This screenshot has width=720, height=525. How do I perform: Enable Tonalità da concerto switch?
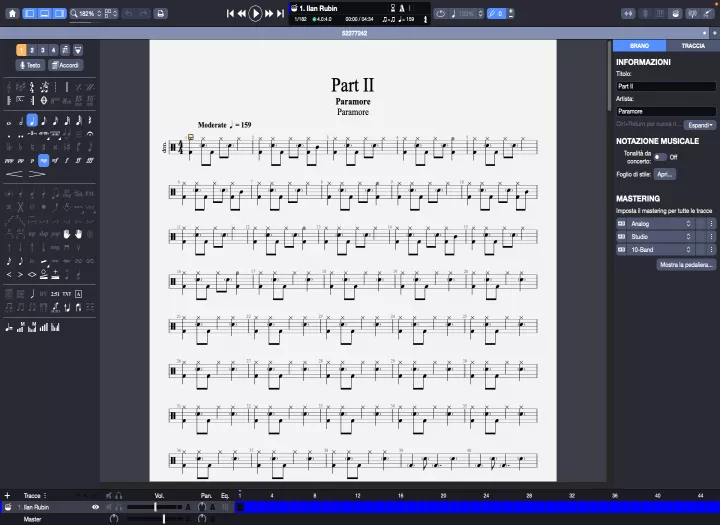660,157
